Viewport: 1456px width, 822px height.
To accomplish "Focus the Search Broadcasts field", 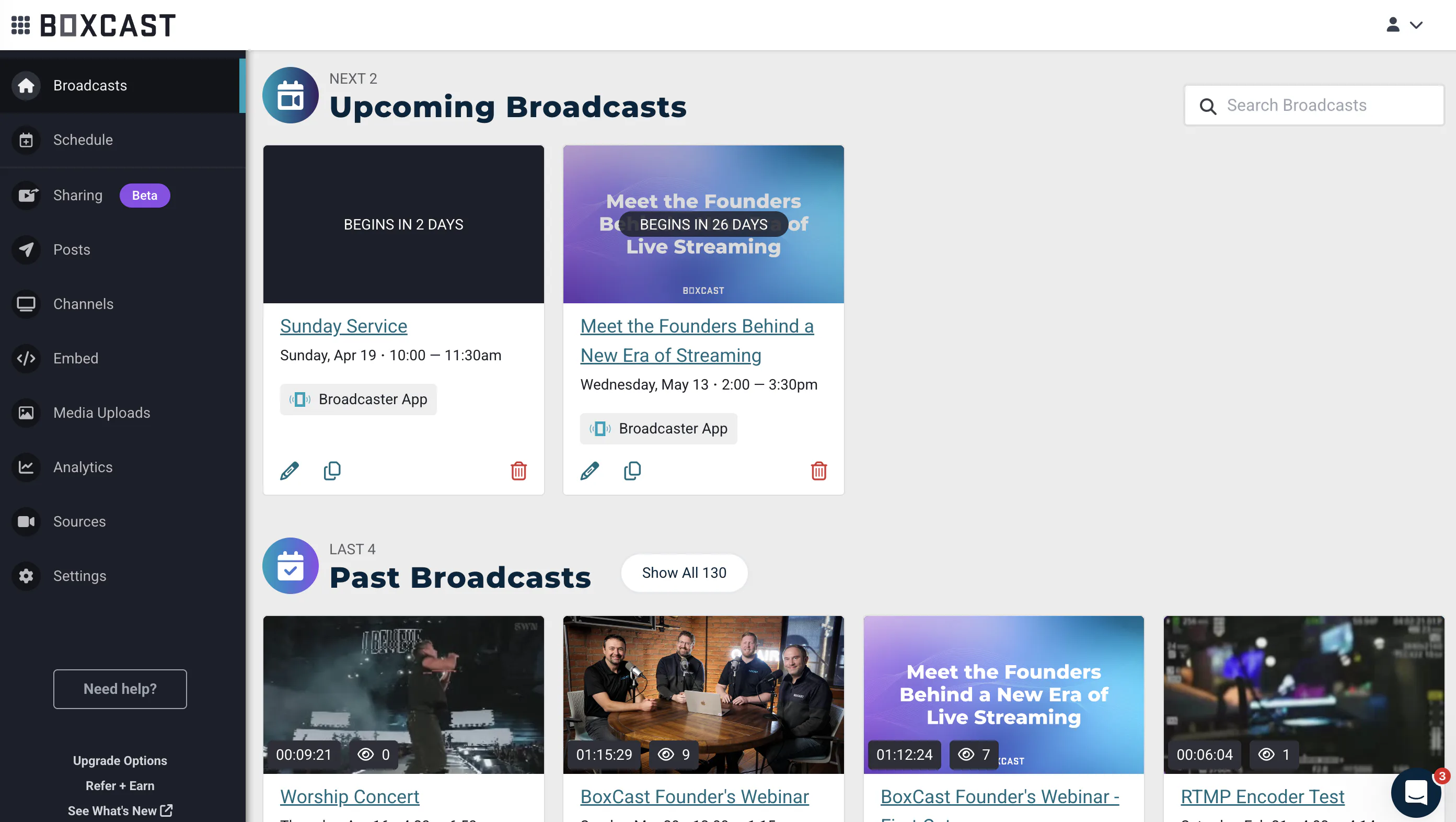I will pos(1314,105).
